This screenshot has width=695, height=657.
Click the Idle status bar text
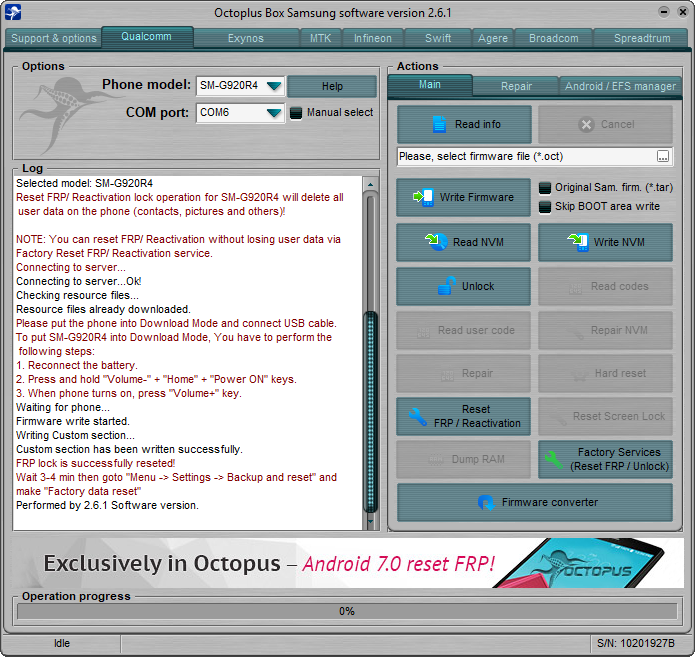pos(62,643)
